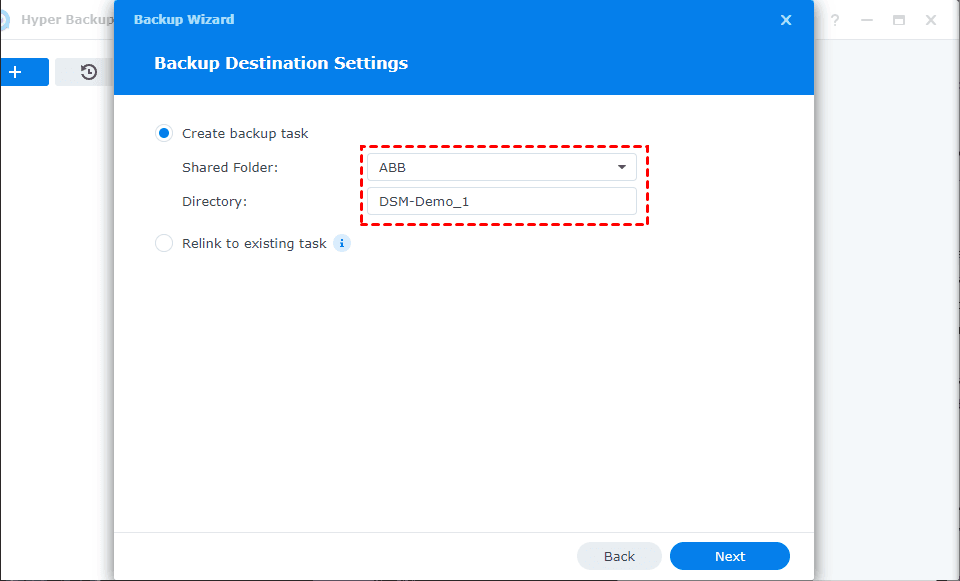
Task: Minimize the Hyper Backup window
Action: coord(867,20)
